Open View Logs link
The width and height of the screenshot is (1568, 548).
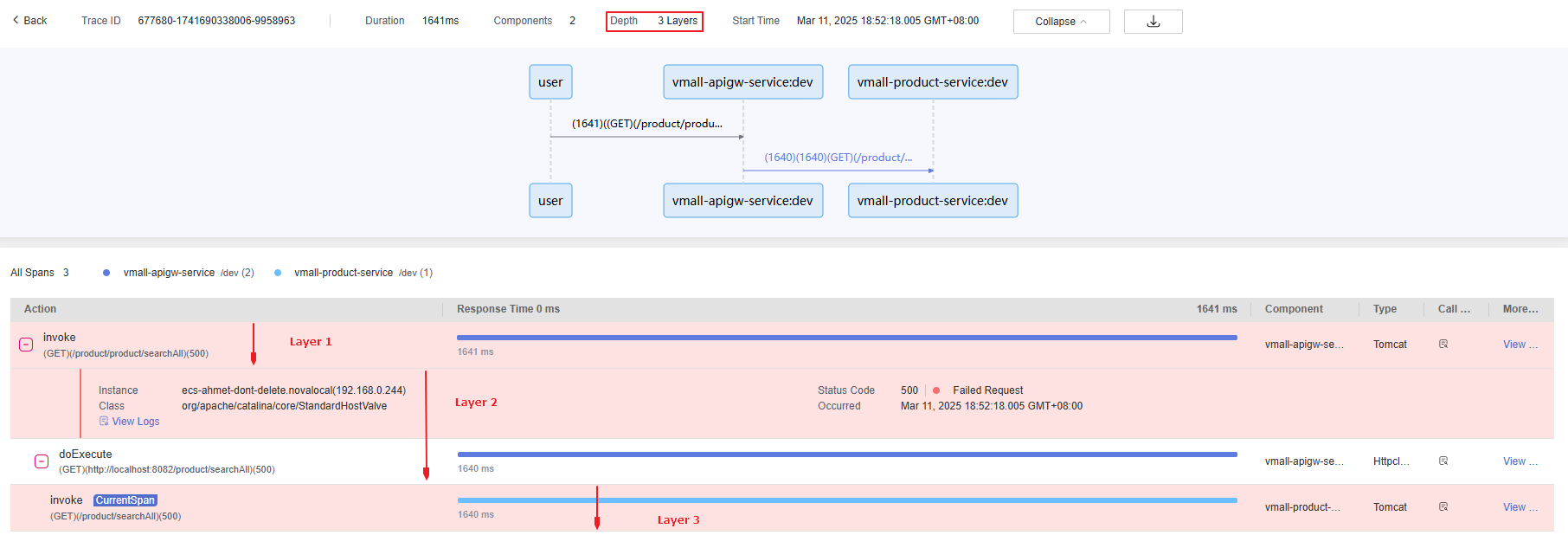[x=129, y=422]
